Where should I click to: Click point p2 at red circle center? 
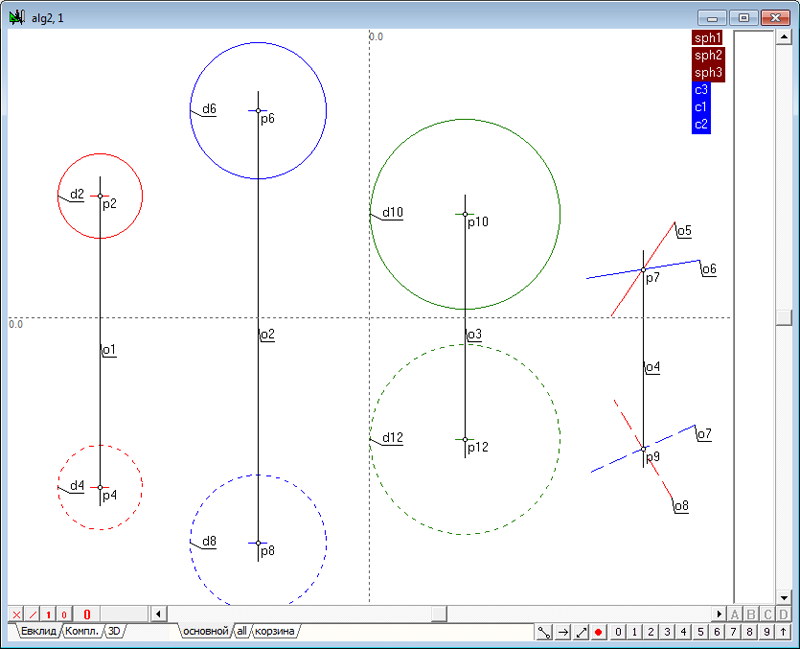pos(100,196)
